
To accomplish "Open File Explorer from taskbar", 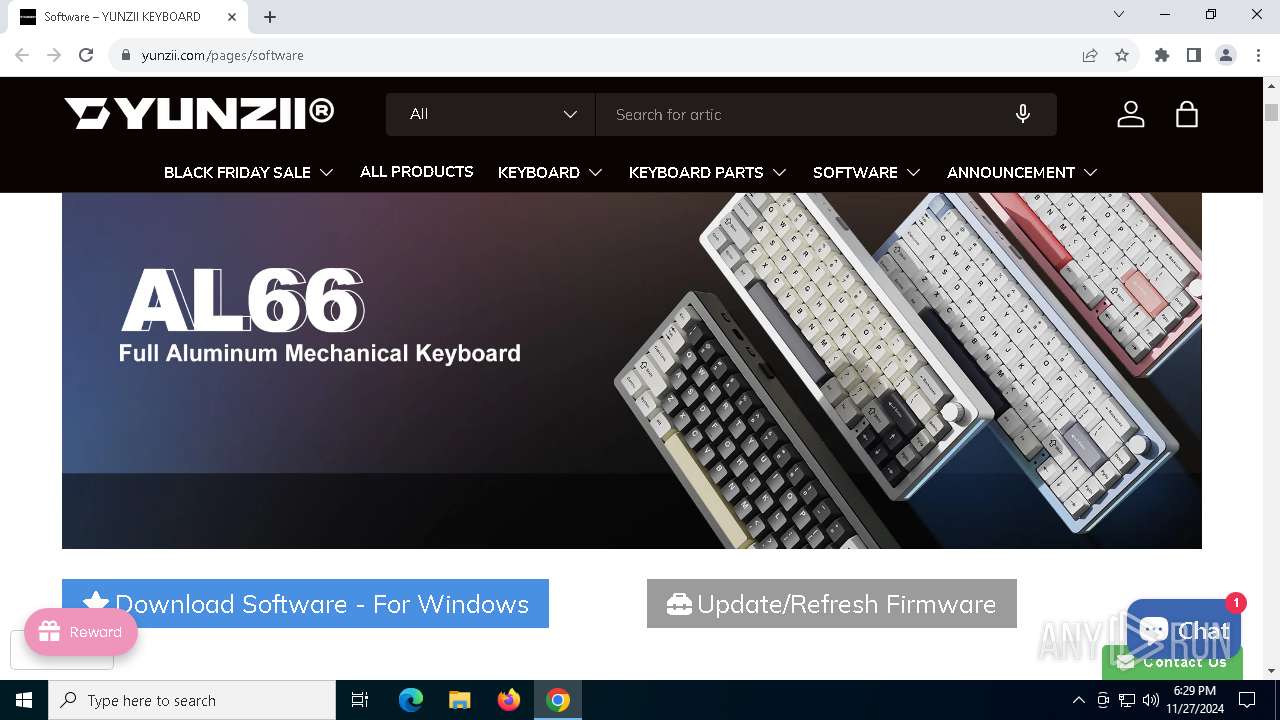I will 459,700.
